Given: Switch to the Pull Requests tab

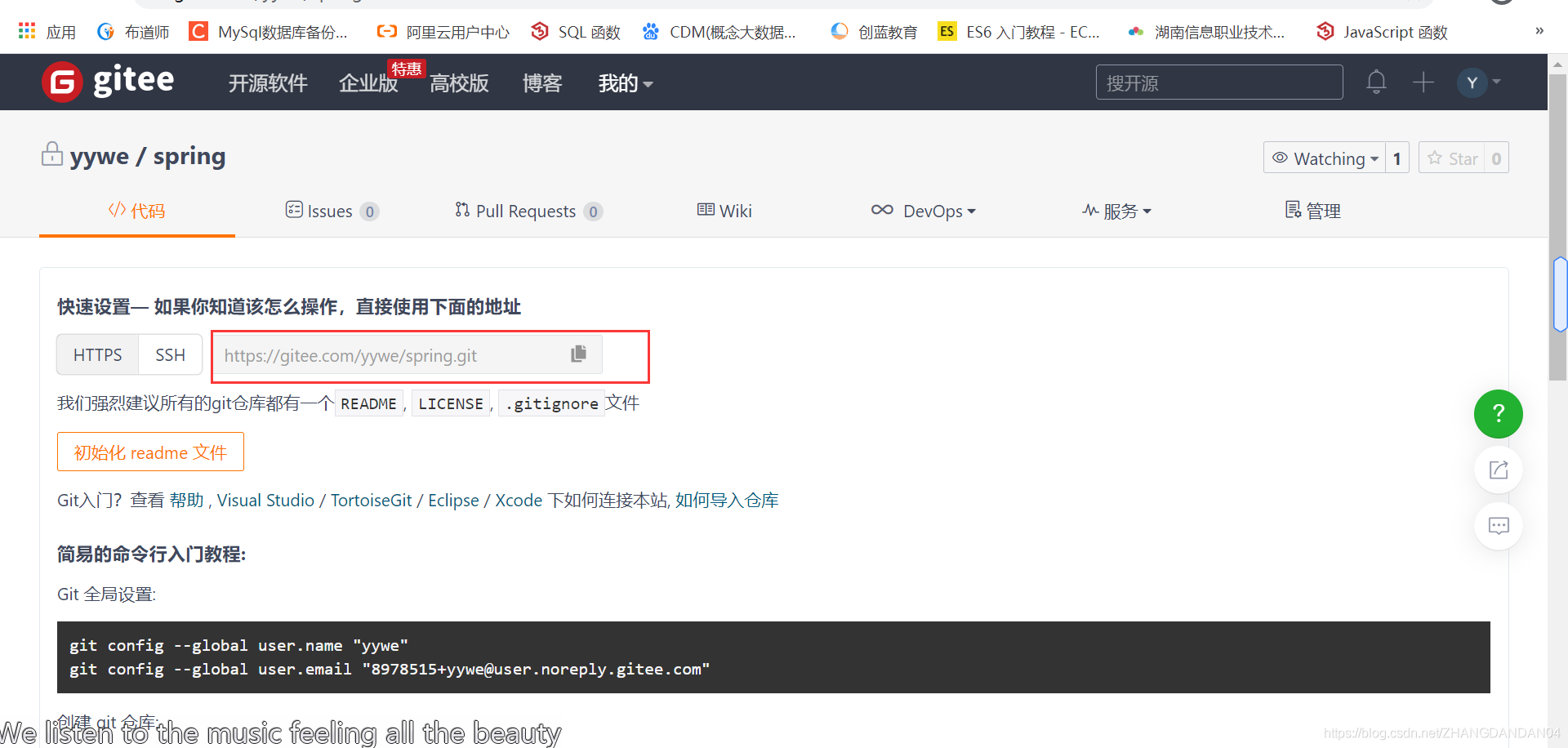Looking at the screenshot, I should 528,211.
